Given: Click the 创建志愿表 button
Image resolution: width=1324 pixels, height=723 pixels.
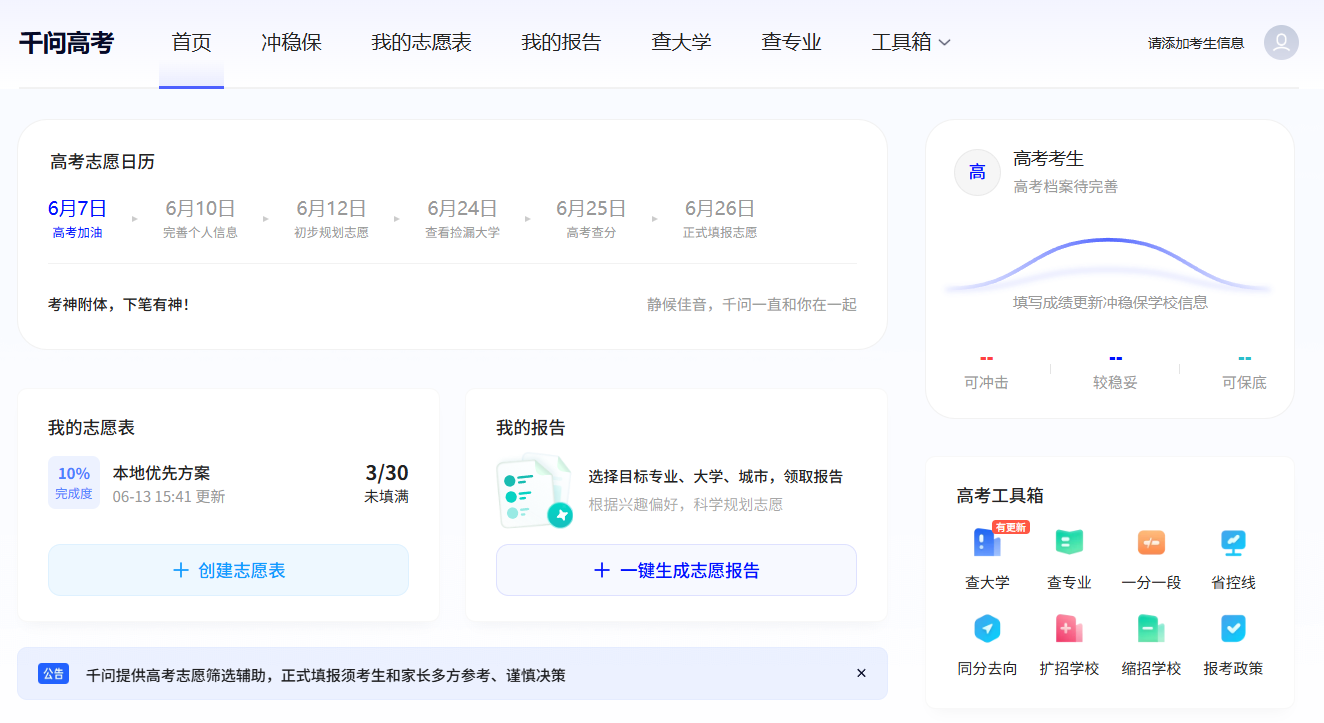Looking at the screenshot, I should (228, 570).
